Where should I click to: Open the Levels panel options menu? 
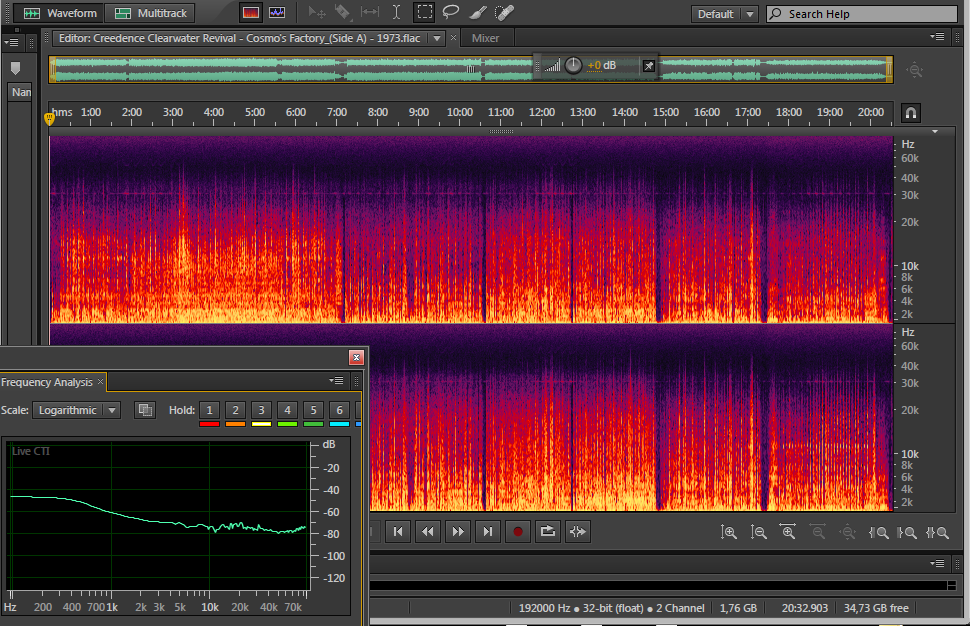pos(937,564)
